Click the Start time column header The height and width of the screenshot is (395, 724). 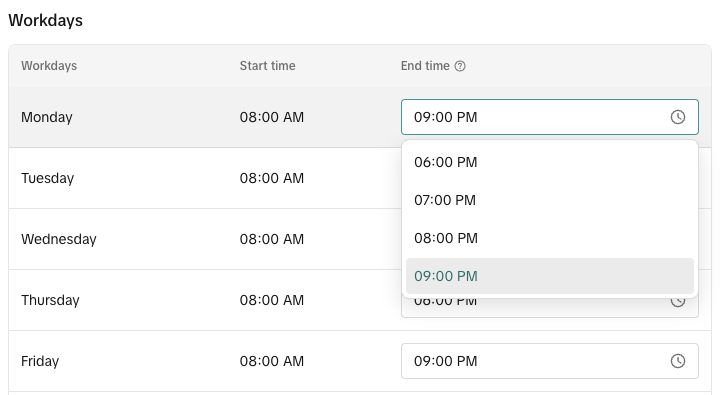267,66
